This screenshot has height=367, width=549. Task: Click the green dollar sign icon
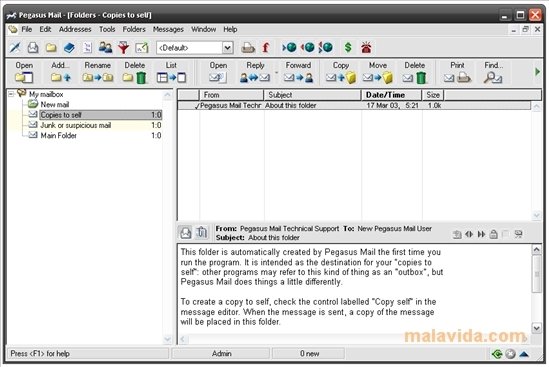coord(348,47)
